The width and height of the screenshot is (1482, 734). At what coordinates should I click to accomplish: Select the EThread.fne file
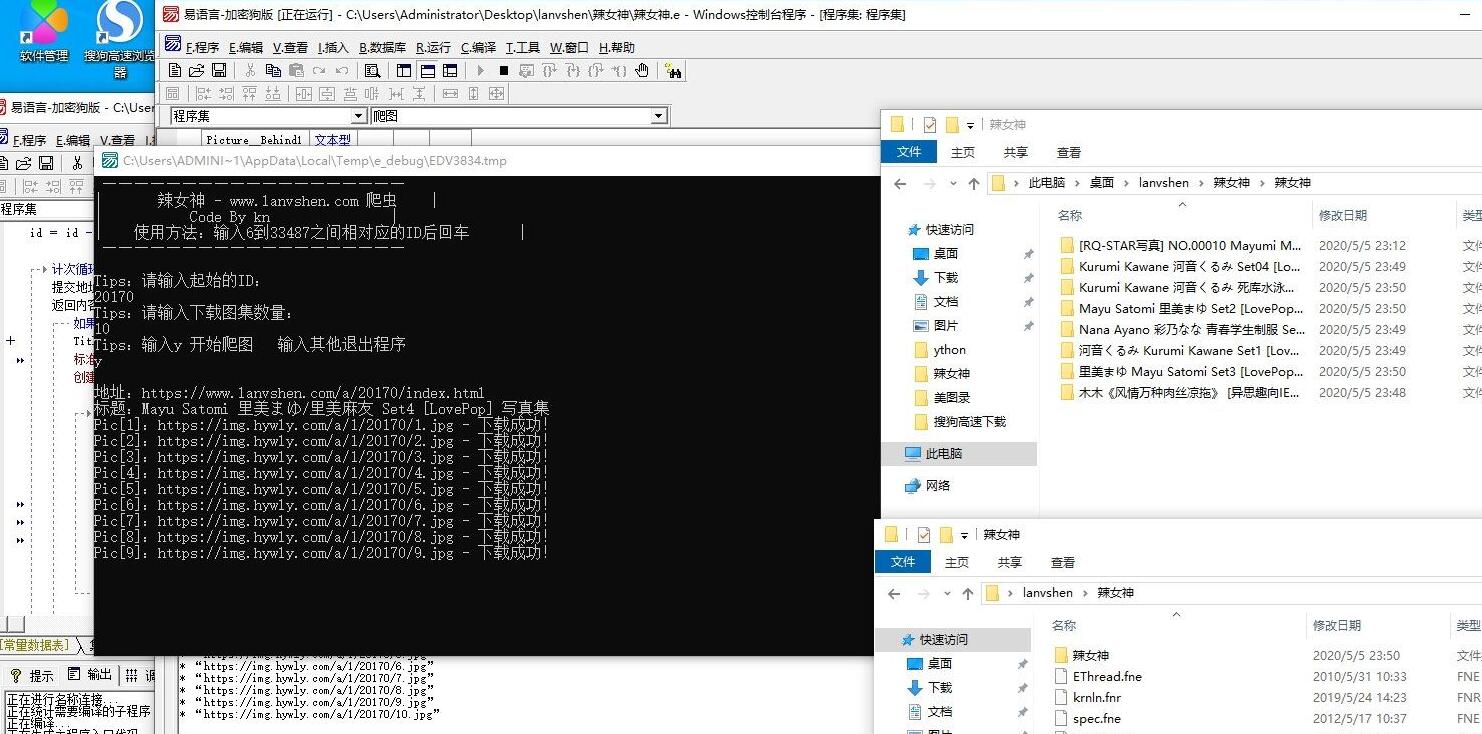[1108, 676]
